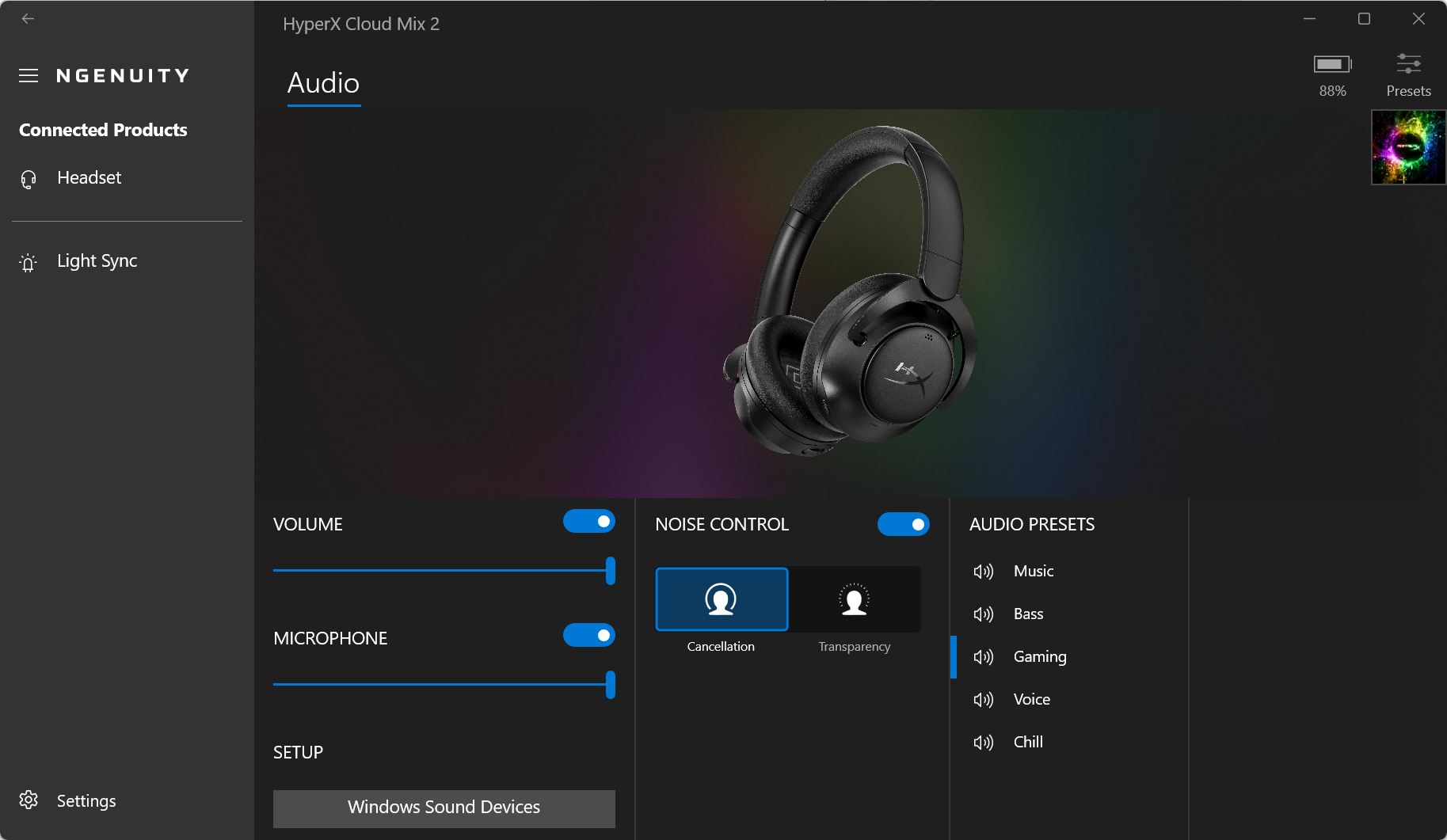Maximize the NGENUITY window
Image resolution: width=1447 pixels, height=840 pixels.
point(1364,18)
